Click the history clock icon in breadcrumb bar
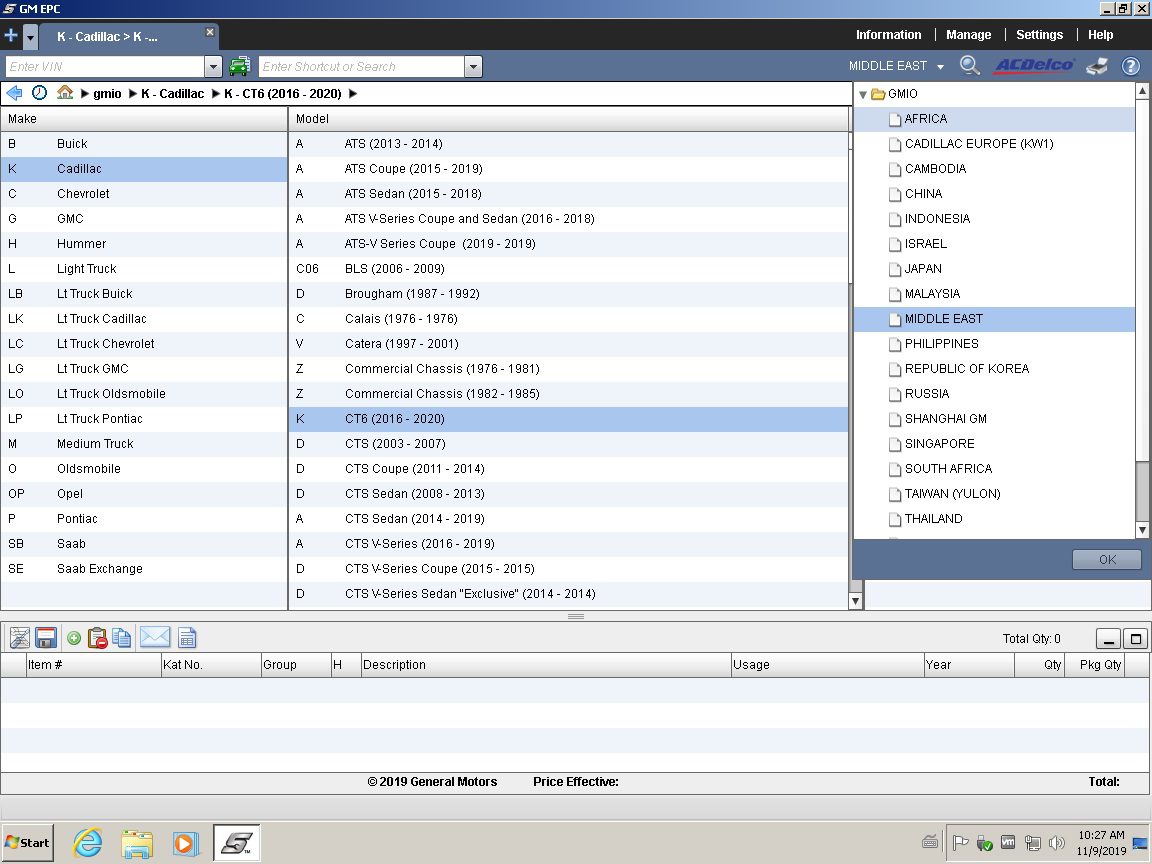Viewport: 1152px width, 864px height. pos(40,93)
